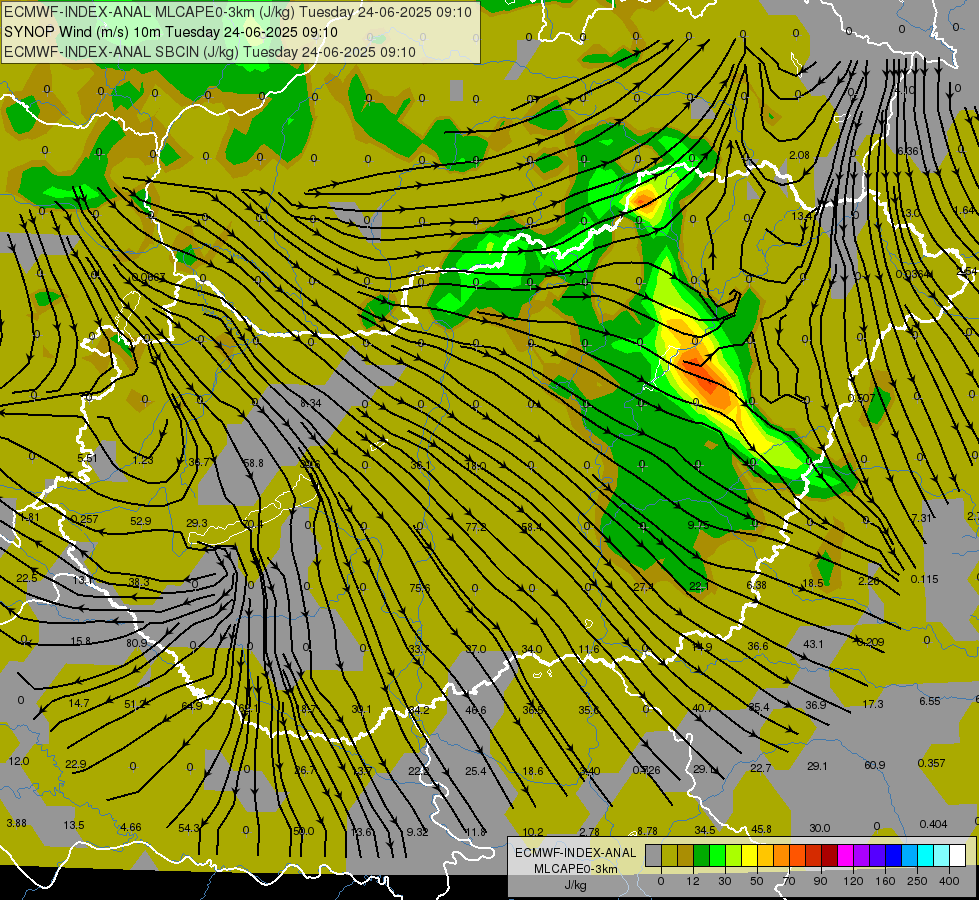Click the bright green legend swatch
Viewport: 979px width, 900px height.
click(718, 856)
